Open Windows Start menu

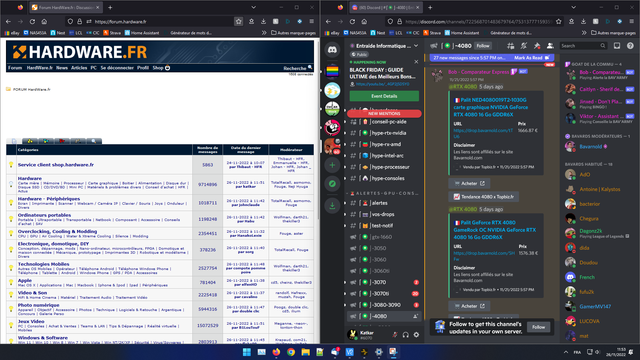point(247,352)
